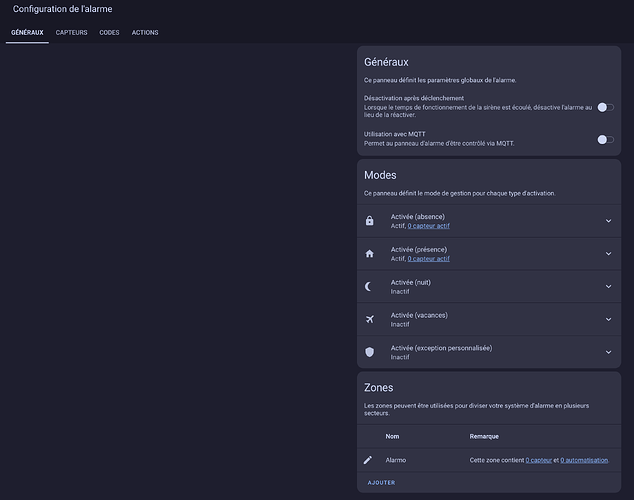Image resolution: width=634 pixels, height=500 pixels.
Task: Click the 'Utilisation avec MQTT' setting label
Action: [395, 134]
